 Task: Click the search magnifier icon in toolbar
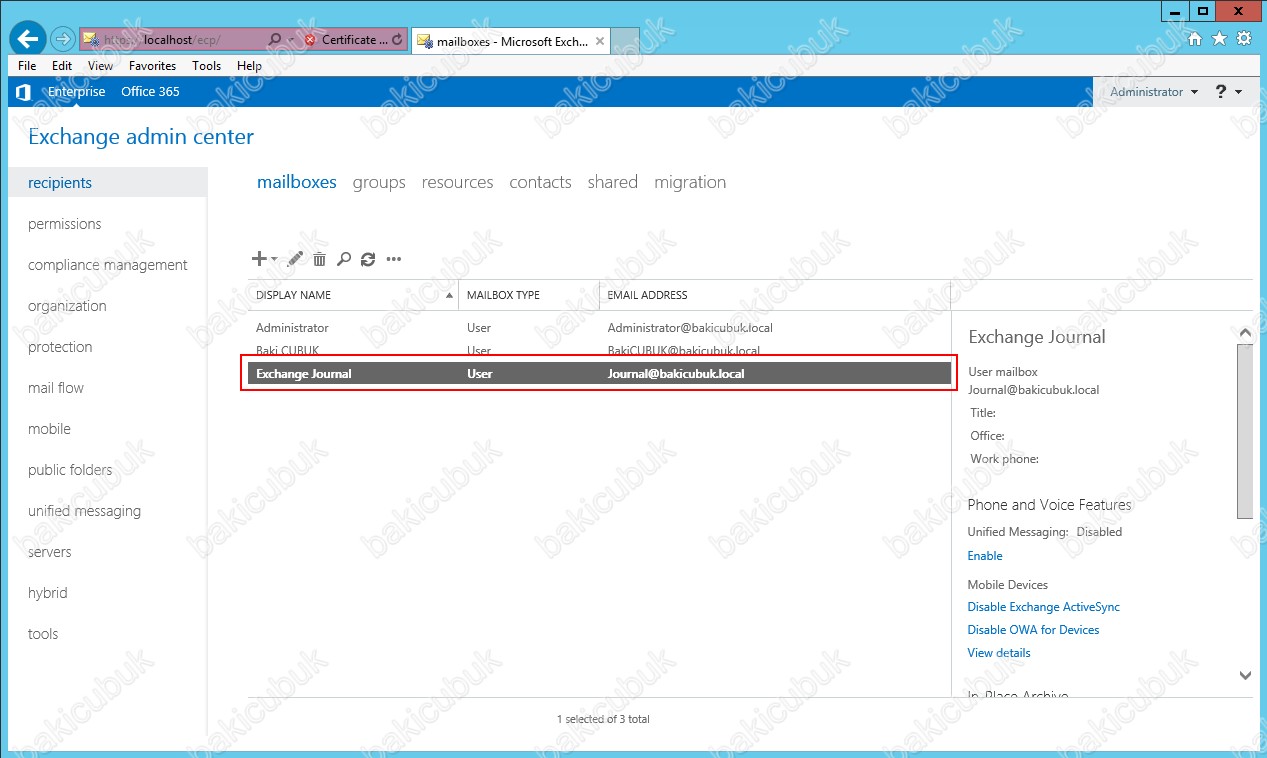pos(344,259)
